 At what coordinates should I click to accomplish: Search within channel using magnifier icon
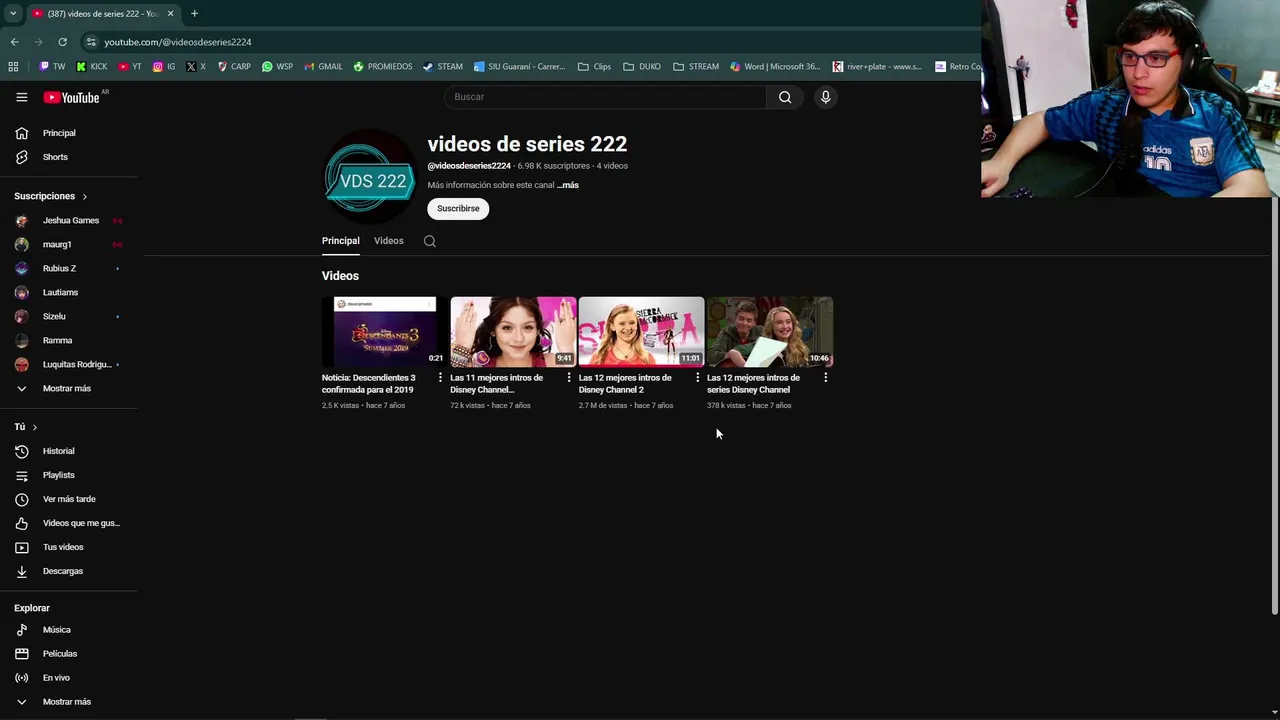tap(430, 241)
